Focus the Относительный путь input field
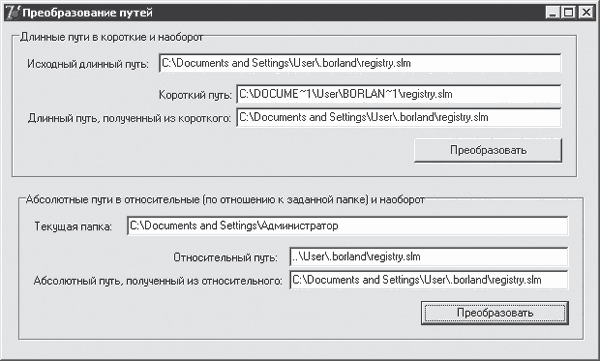The image size is (600, 361). 429,256
